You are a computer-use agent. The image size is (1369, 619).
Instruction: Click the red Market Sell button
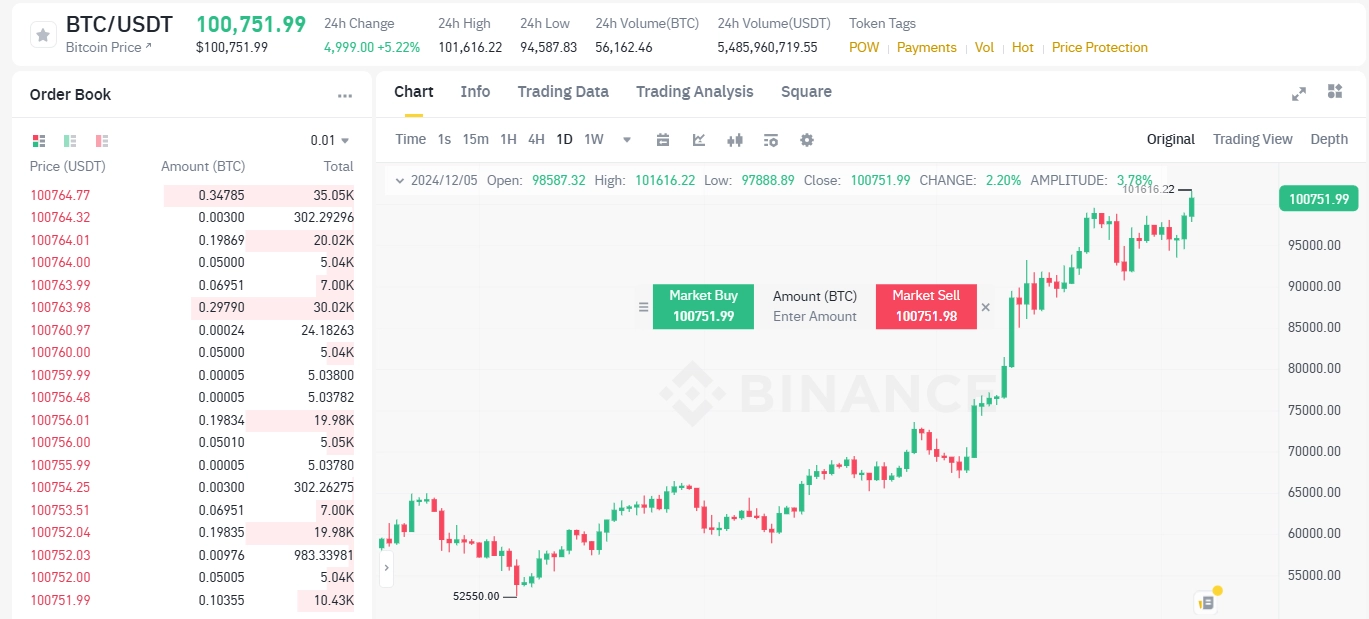coord(925,306)
